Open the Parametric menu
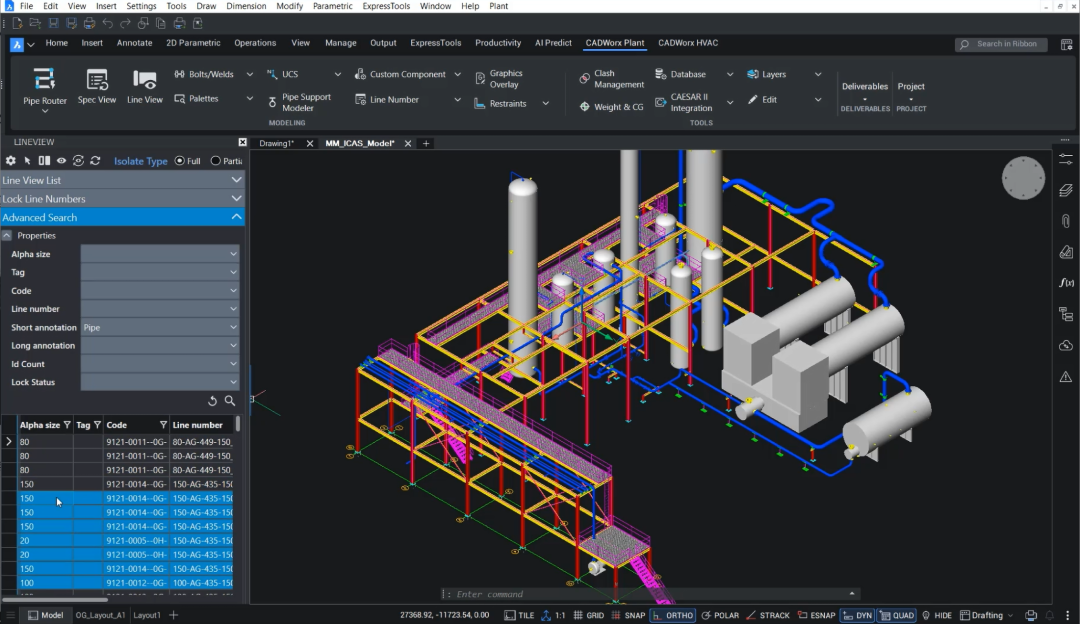The image size is (1080, 624). [x=333, y=6]
